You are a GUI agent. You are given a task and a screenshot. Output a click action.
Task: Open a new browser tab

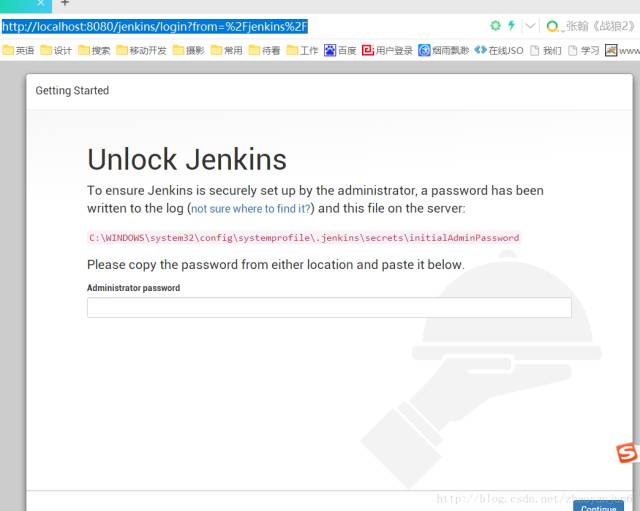(64, 3)
